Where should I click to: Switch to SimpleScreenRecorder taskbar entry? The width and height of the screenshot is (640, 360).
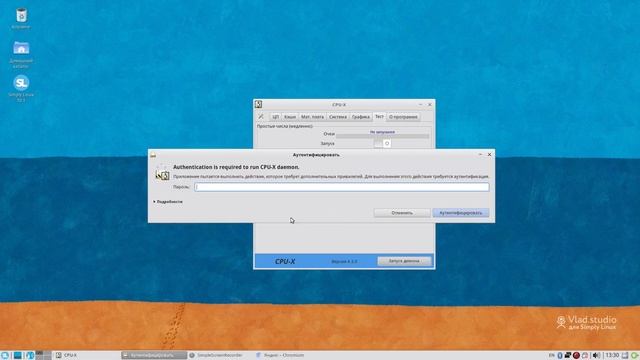point(220,356)
